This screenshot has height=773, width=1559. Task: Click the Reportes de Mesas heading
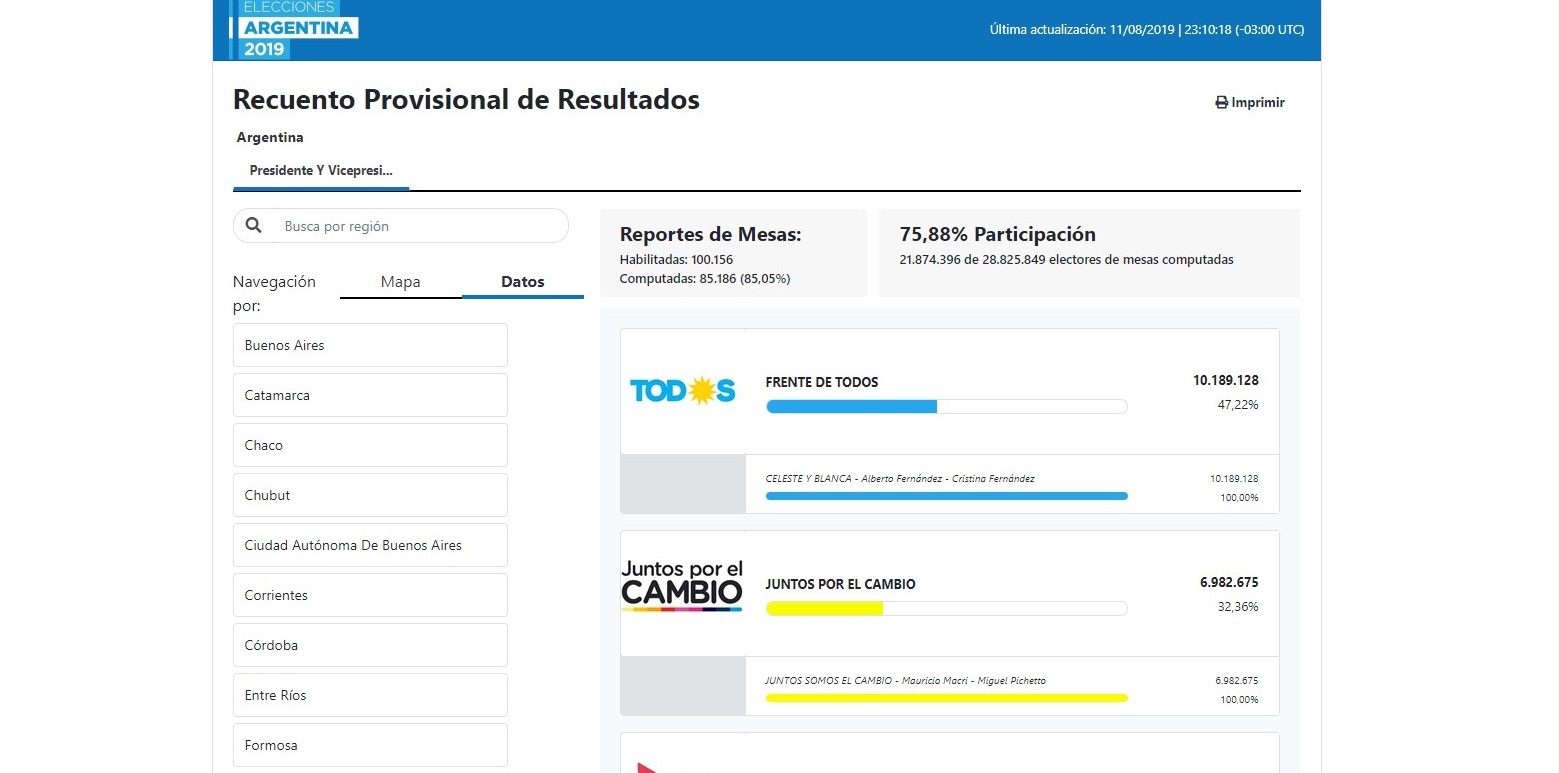(x=711, y=234)
